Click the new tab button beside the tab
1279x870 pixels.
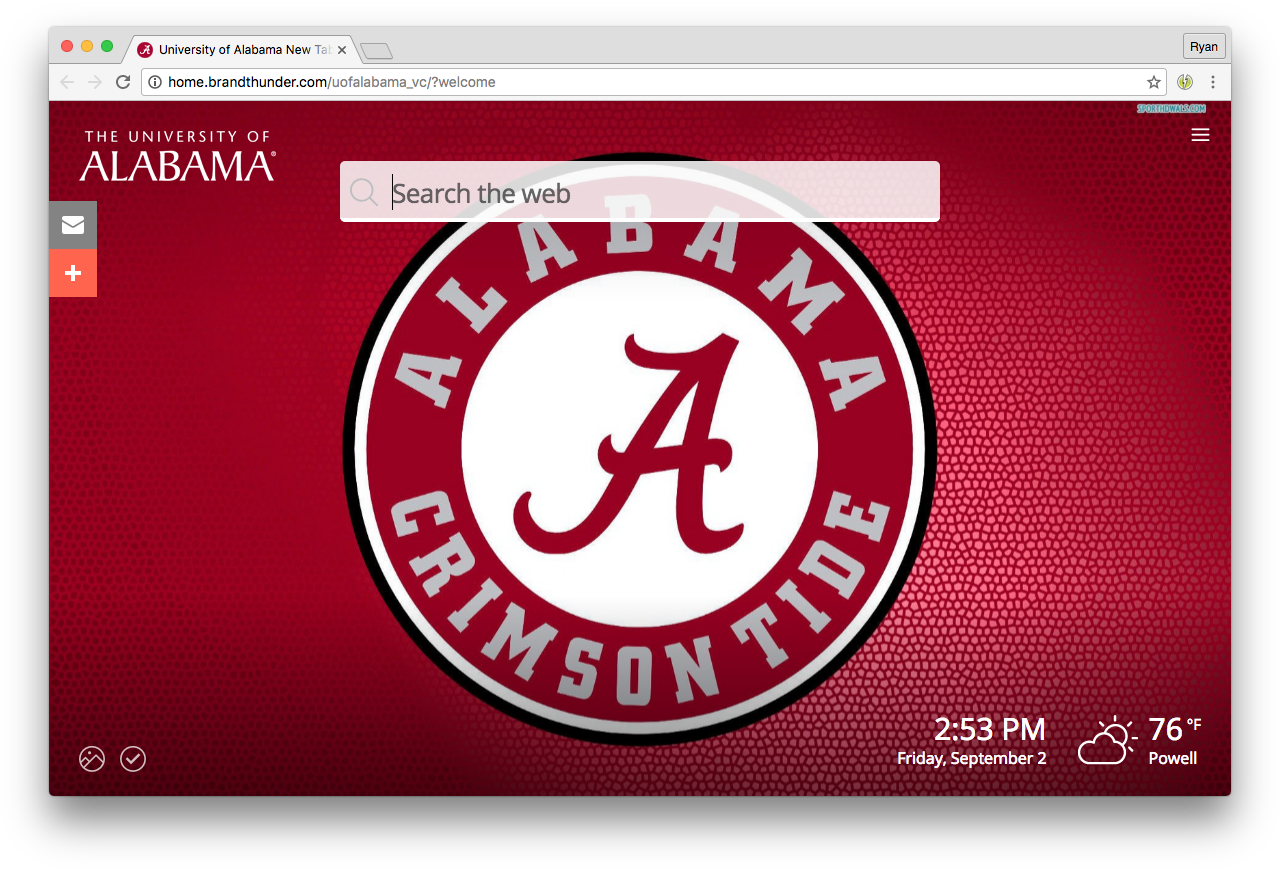tap(377, 51)
